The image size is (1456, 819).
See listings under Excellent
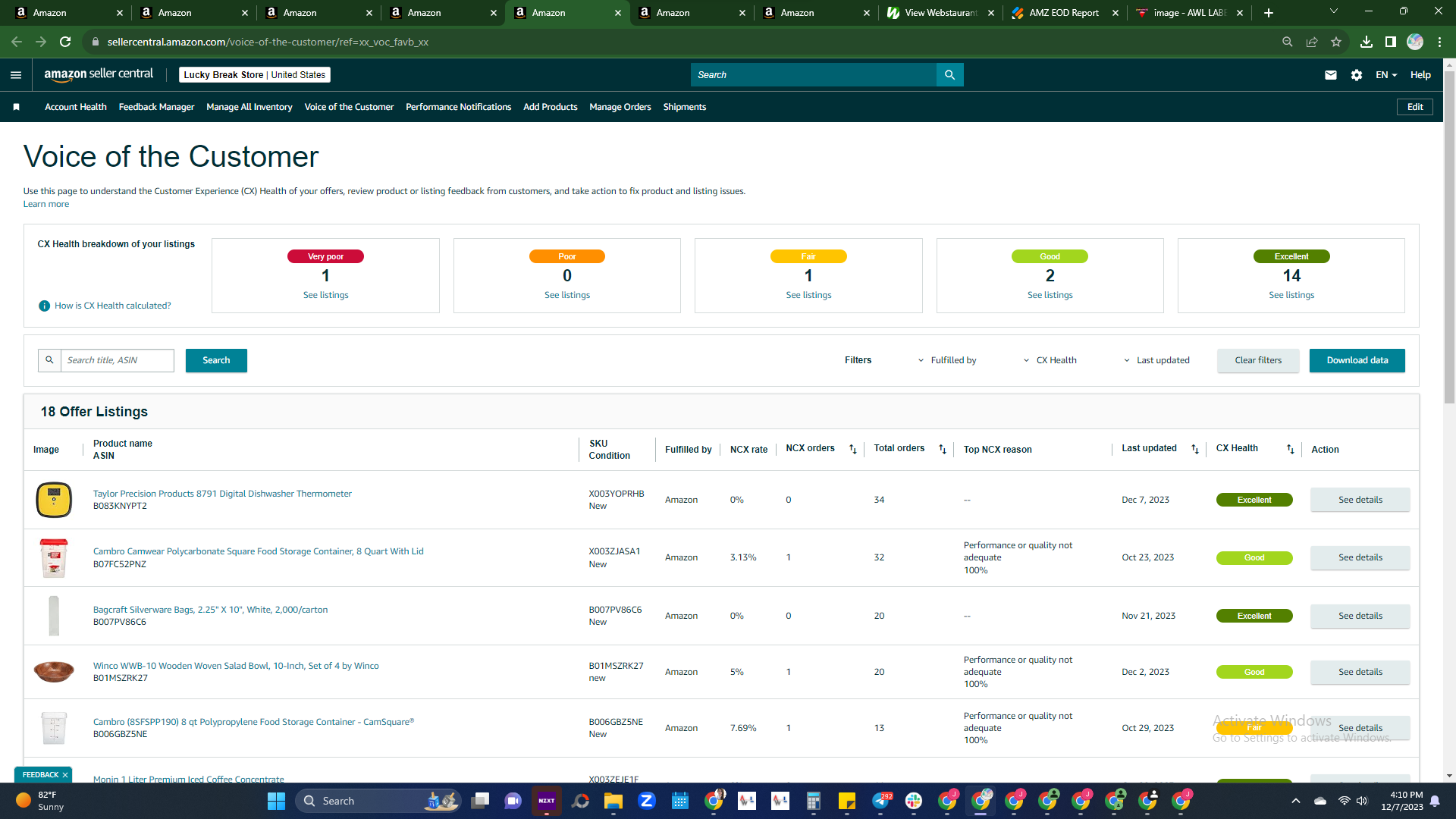pyautogui.click(x=1291, y=295)
